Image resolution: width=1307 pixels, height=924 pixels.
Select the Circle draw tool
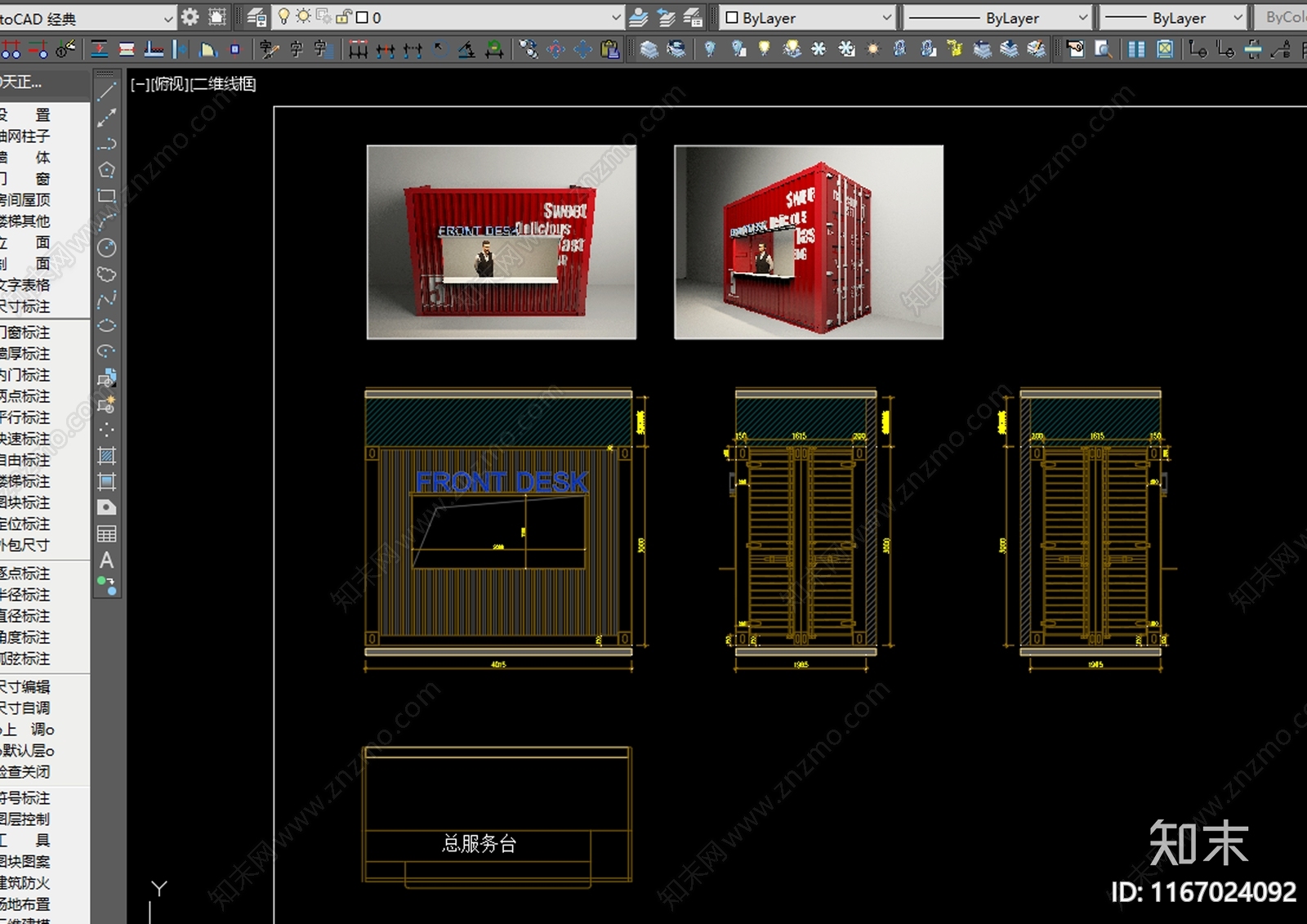pyautogui.click(x=106, y=248)
